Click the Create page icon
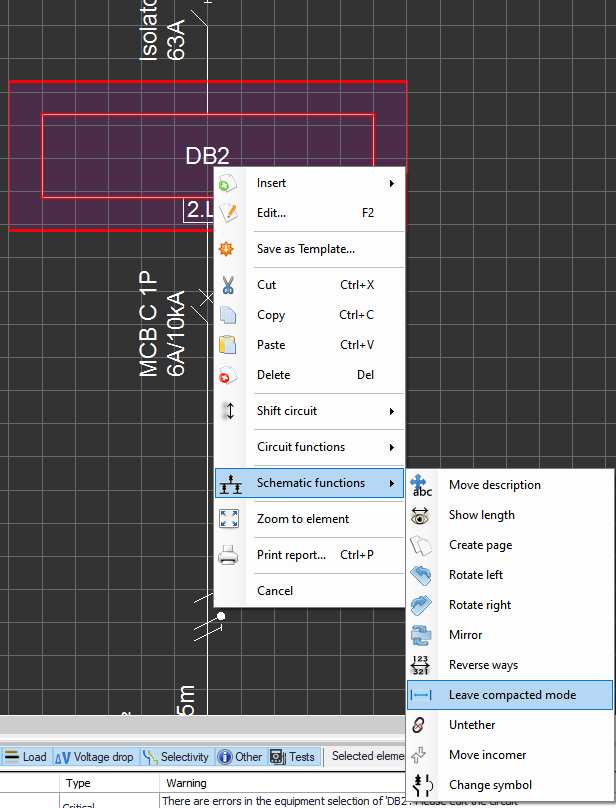 (421, 545)
